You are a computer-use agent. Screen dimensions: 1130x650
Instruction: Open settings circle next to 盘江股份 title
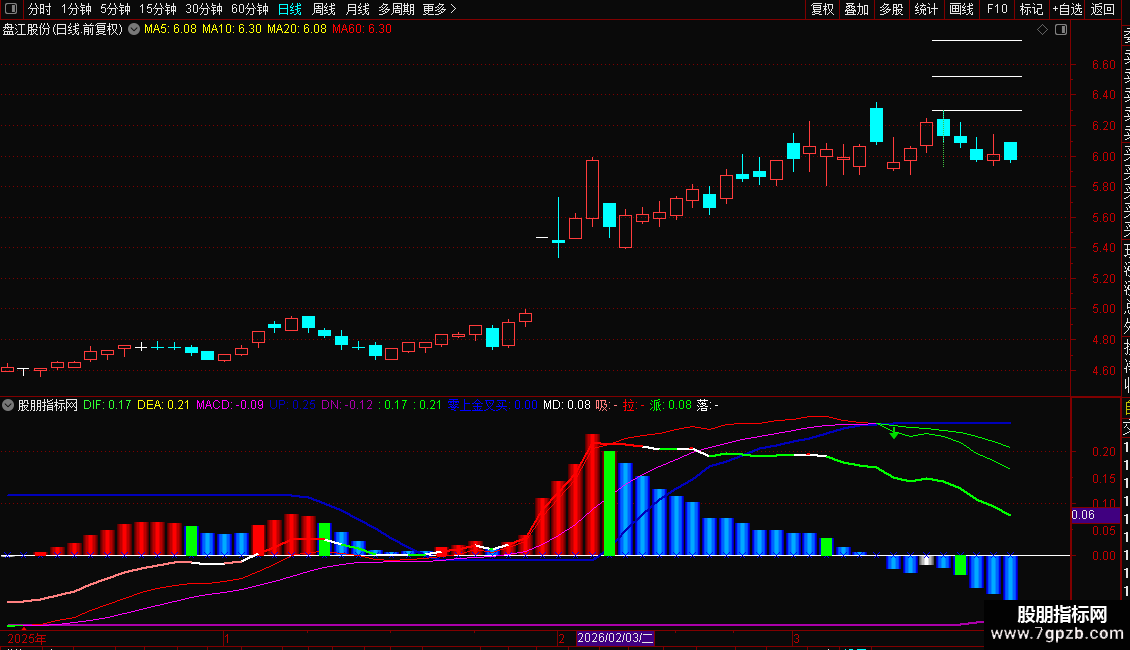pyautogui.click(x=134, y=30)
